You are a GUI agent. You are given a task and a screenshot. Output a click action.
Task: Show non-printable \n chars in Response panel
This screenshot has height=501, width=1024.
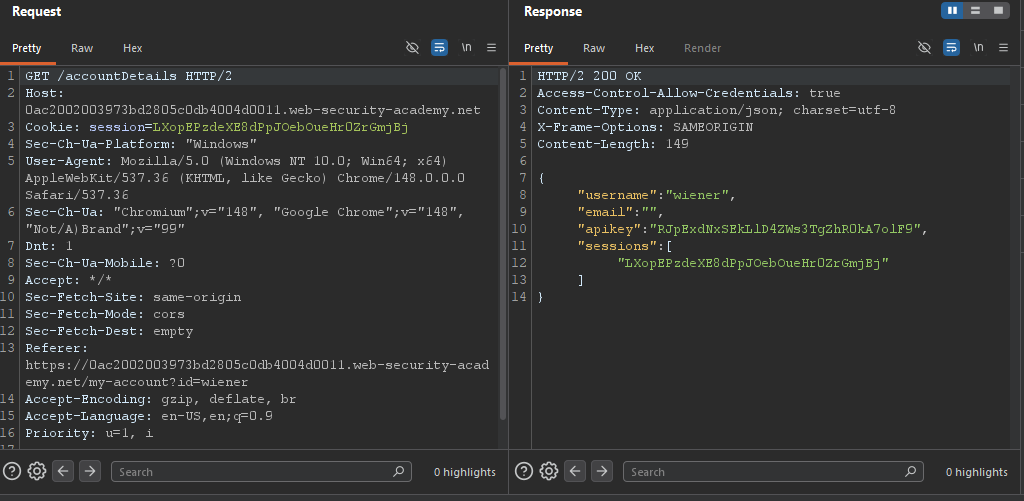click(x=978, y=48)
